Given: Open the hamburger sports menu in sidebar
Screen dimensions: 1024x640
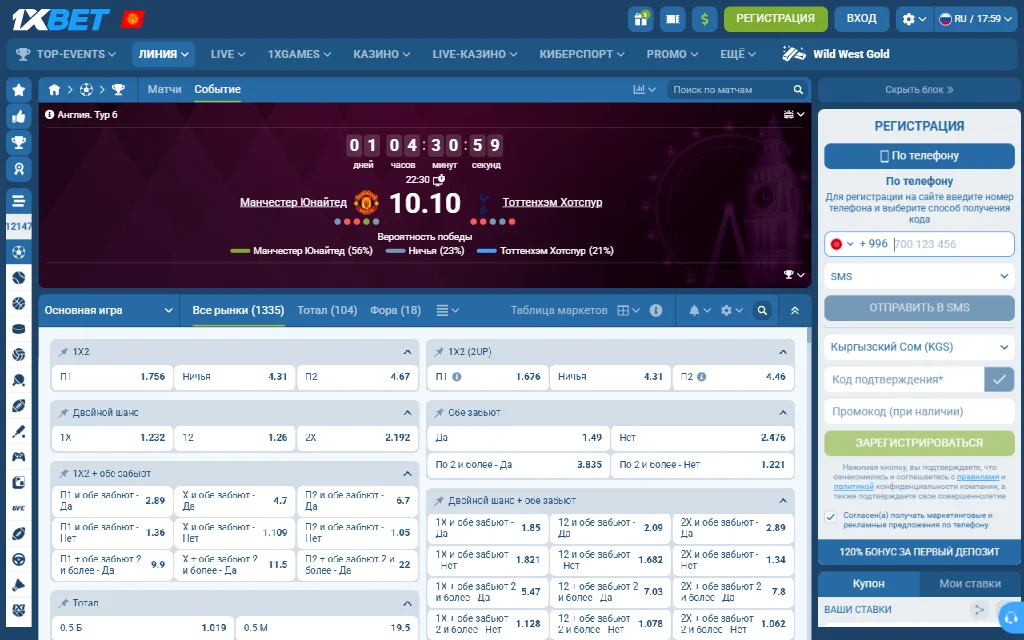Looking at the screenshot, I should pos(19,201).
